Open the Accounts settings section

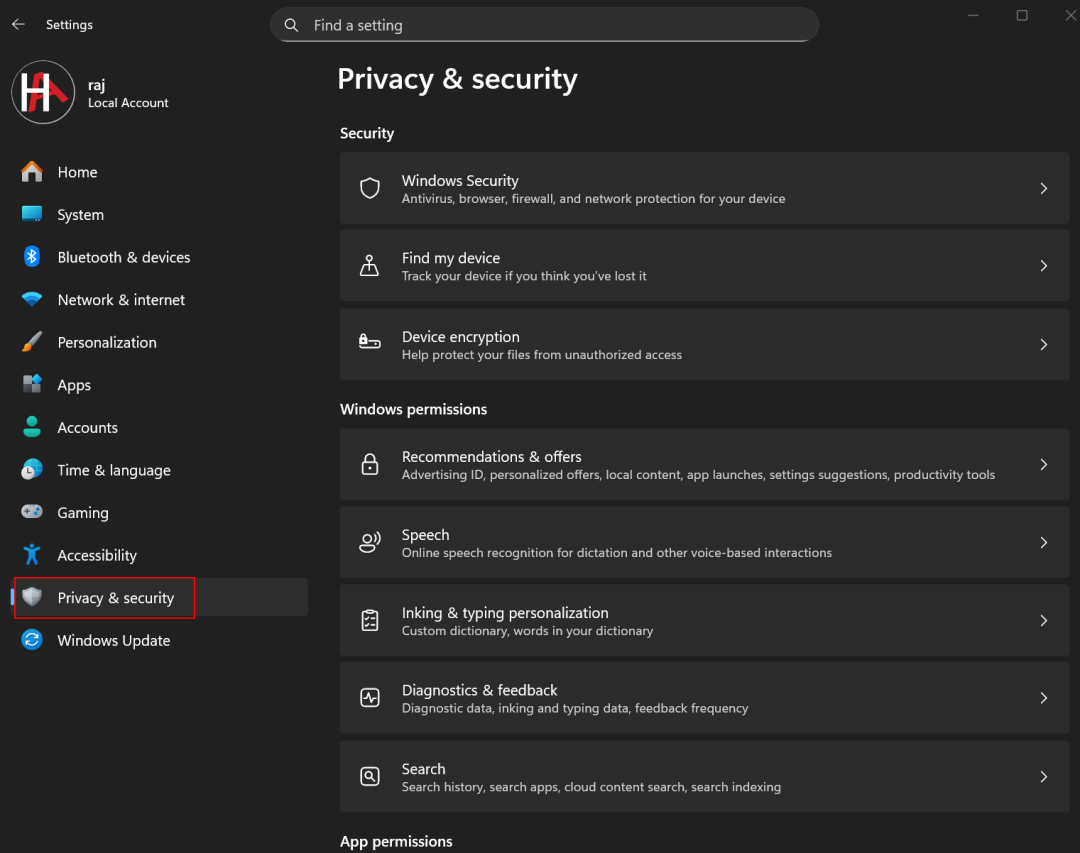87,427
